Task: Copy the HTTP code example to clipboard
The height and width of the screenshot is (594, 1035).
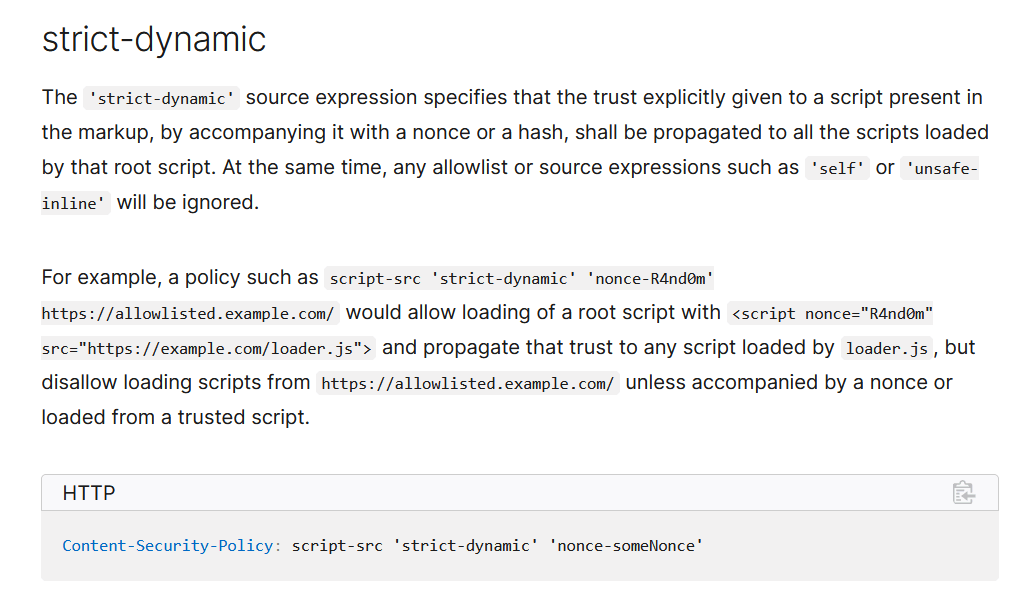Action: (963, 492)
